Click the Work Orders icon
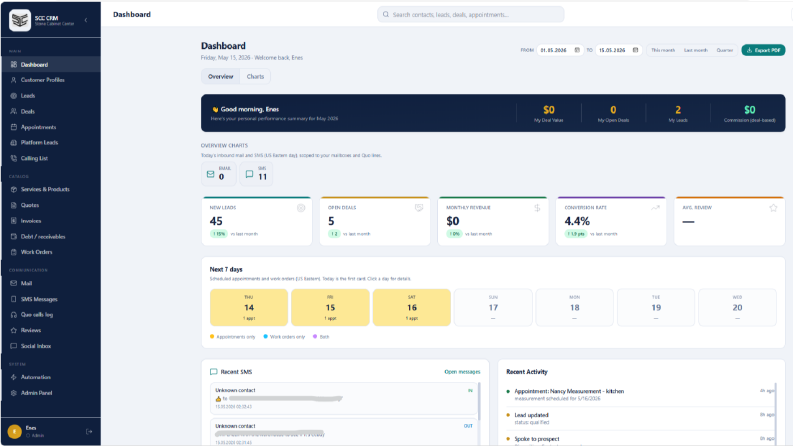Image resolution: width=793 pixels, height=446 pixels. point(14,252)
